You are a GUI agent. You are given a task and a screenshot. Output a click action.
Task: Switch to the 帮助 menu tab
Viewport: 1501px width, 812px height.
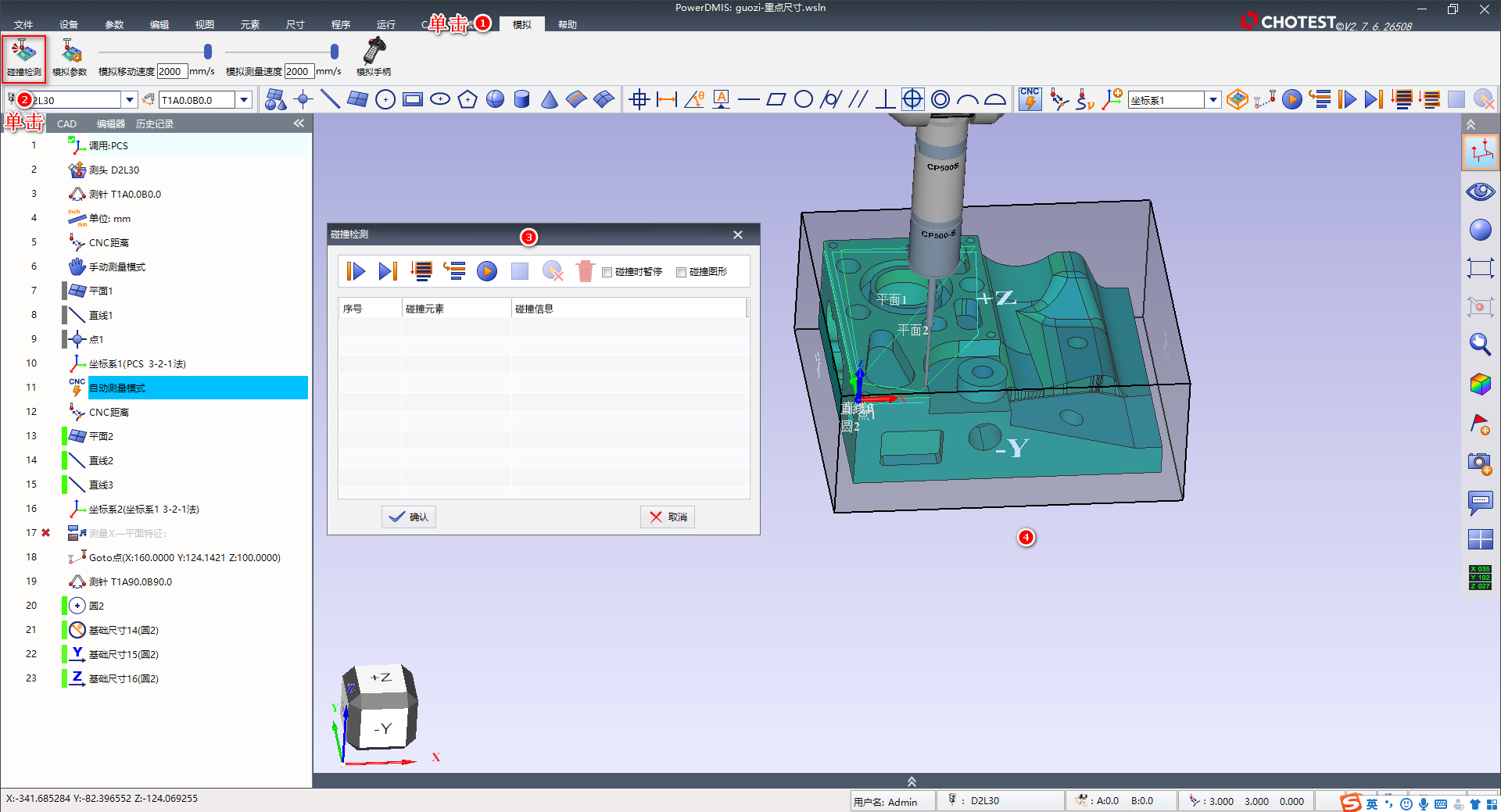coord(568,25)
